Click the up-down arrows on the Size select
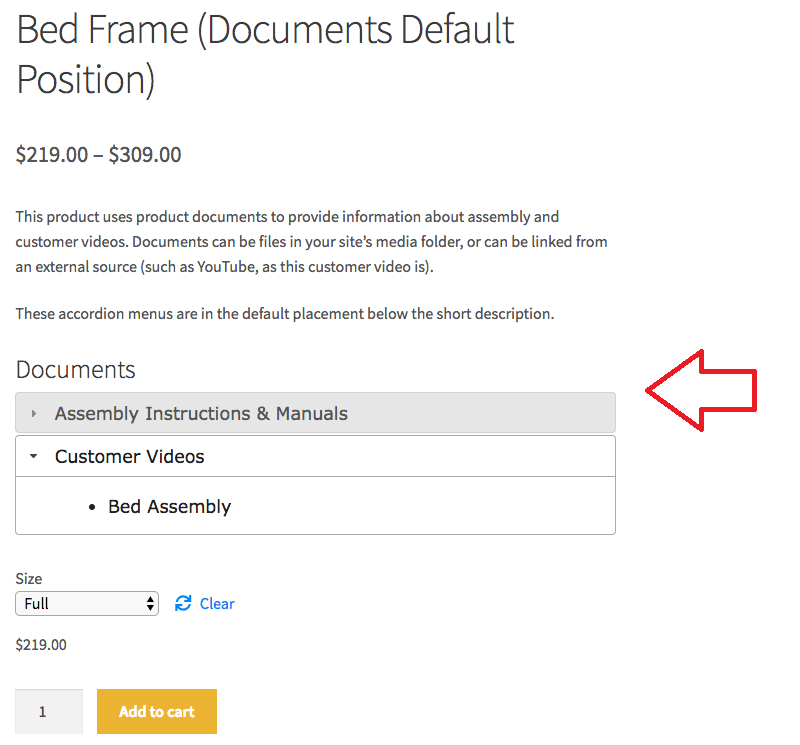The height and width of the screenshot is (745, 800). pos(150,603)
